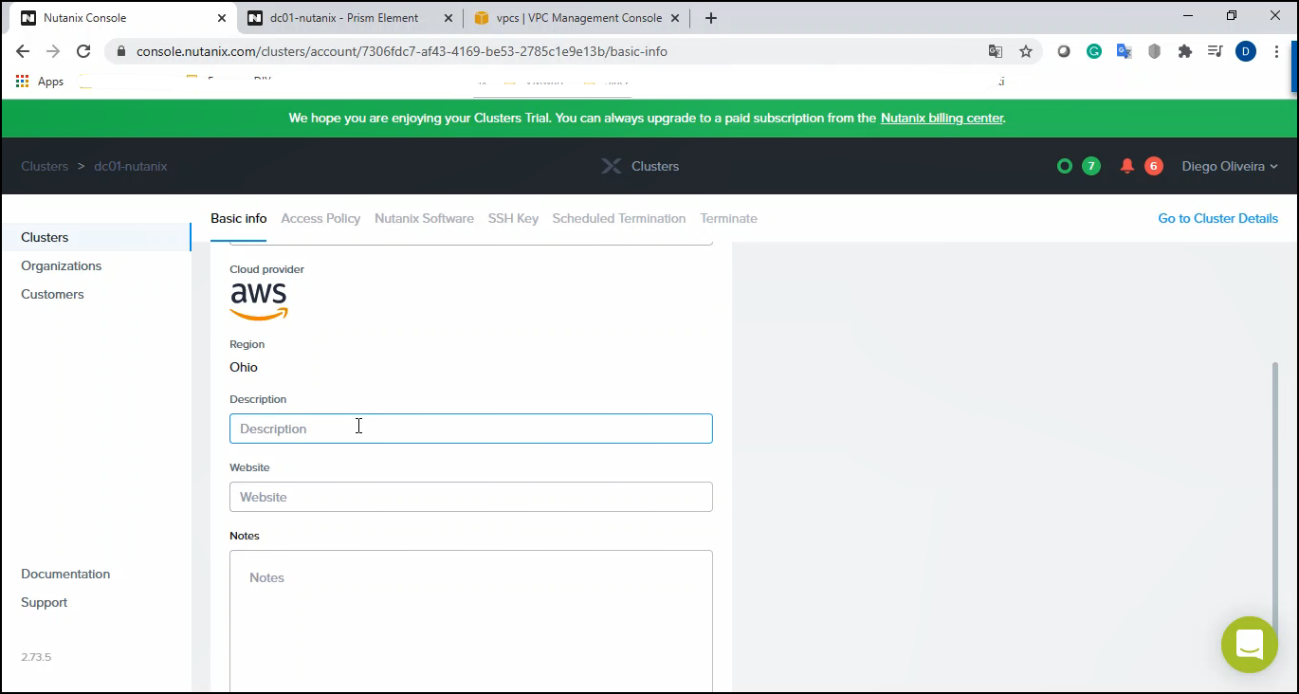1299x694 pixels.
Task: Open the red notifications bell icon
Action: (x=1127, y=166)
